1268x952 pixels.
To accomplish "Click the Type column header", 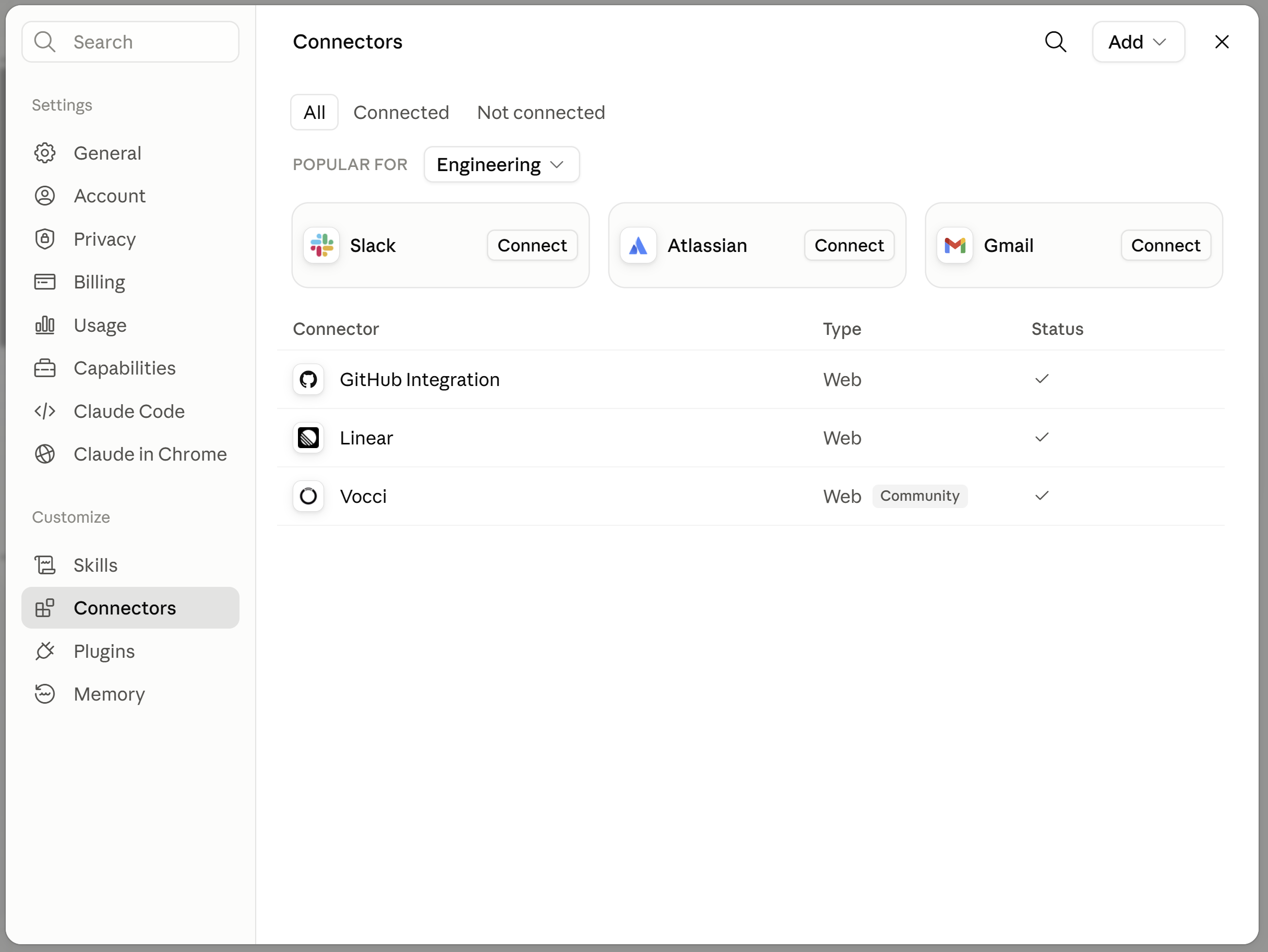I will click(842, 329).
